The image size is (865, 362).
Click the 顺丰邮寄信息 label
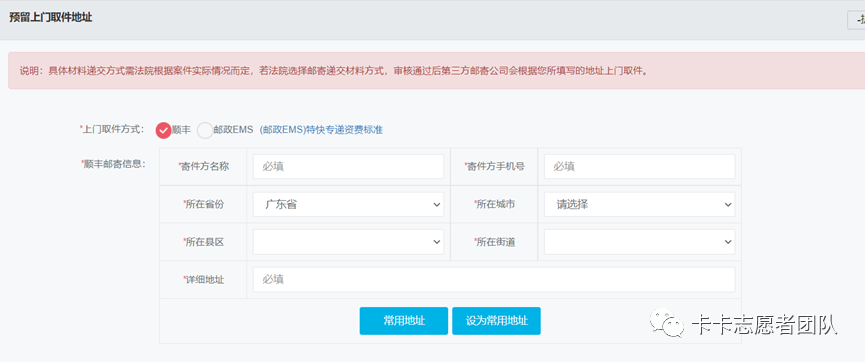tap(113, 163)
